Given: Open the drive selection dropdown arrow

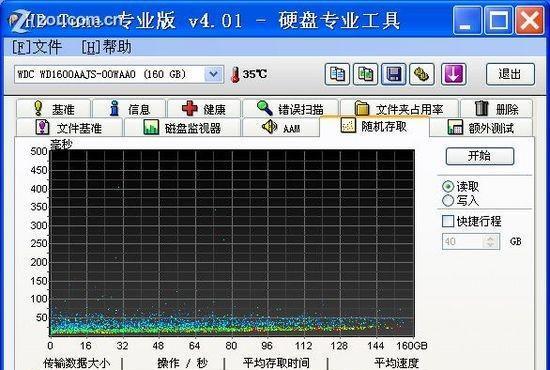Looking at the screenshot, I should (x=213, y=74).
